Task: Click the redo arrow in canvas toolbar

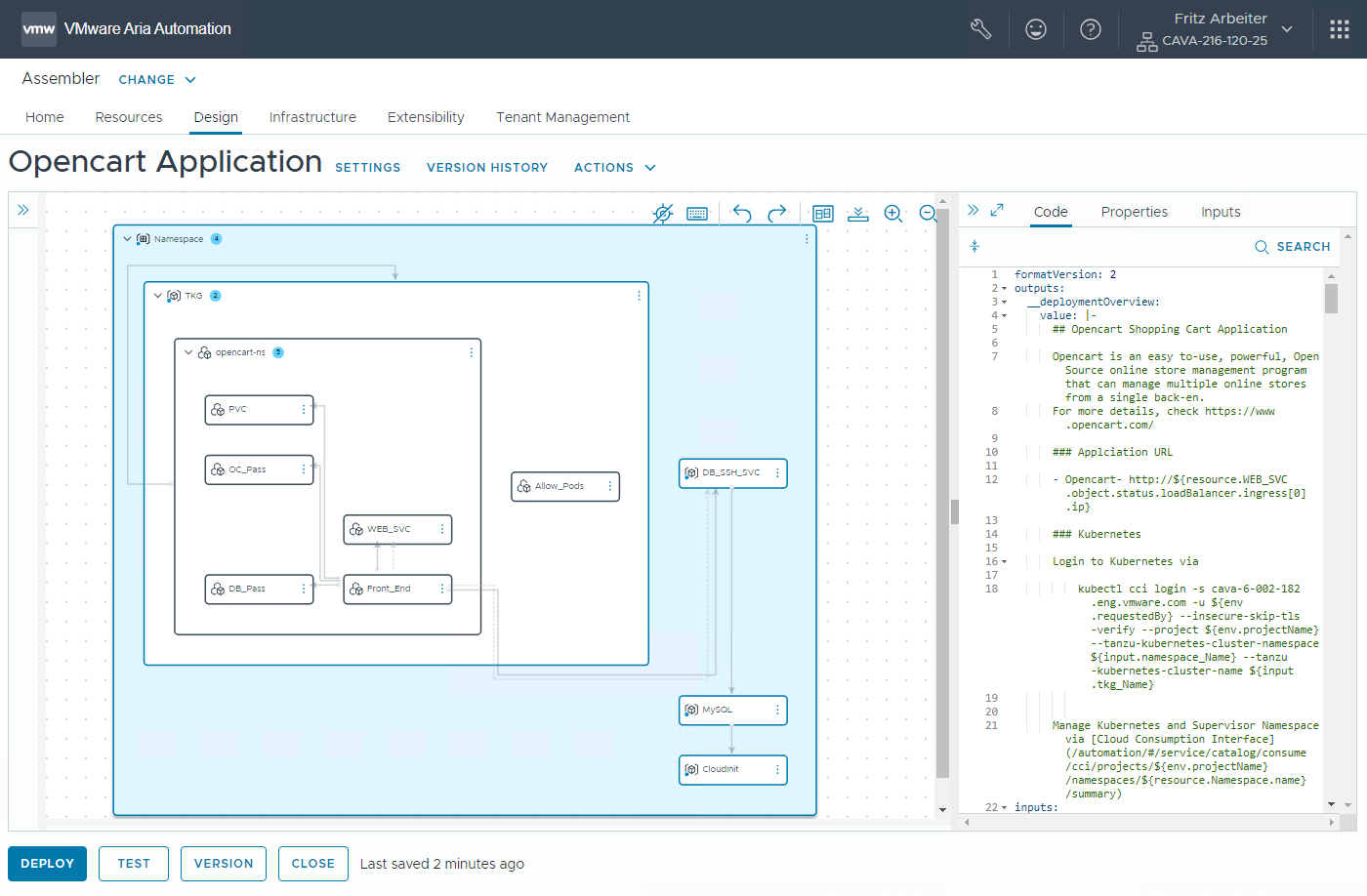Action: pos(777,214)
